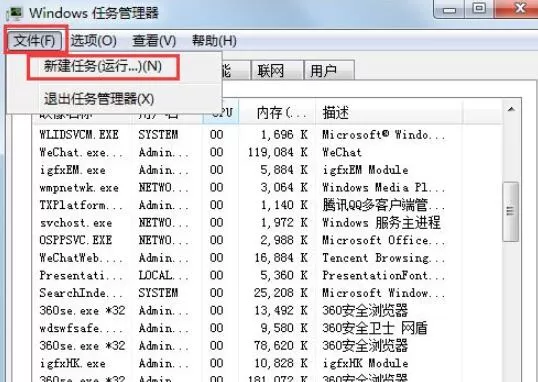Open the 查看(V) menu
The height and width of the screenshot is (382, 538).
[x=154, y=41]
